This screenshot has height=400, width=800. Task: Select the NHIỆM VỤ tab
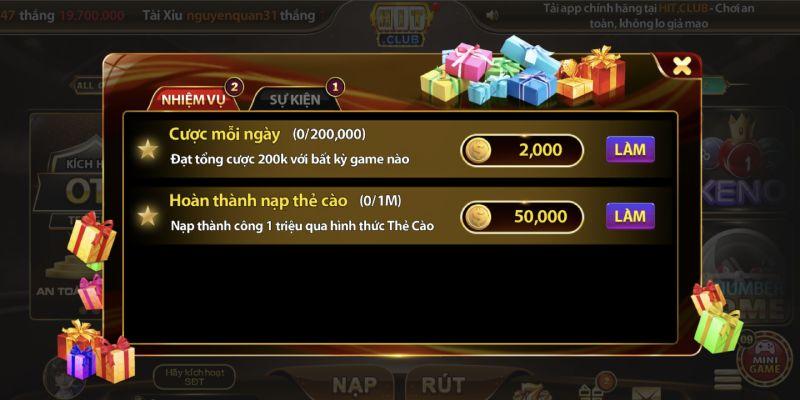[193, 99]
